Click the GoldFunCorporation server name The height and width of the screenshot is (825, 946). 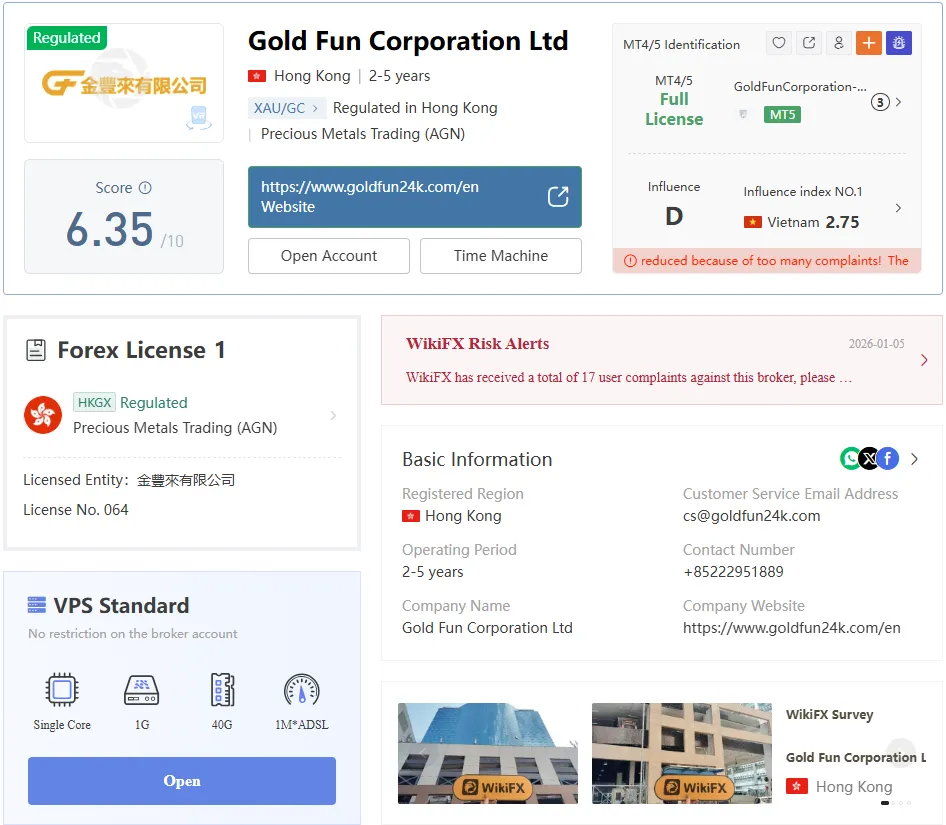click(x=800, y=86)
